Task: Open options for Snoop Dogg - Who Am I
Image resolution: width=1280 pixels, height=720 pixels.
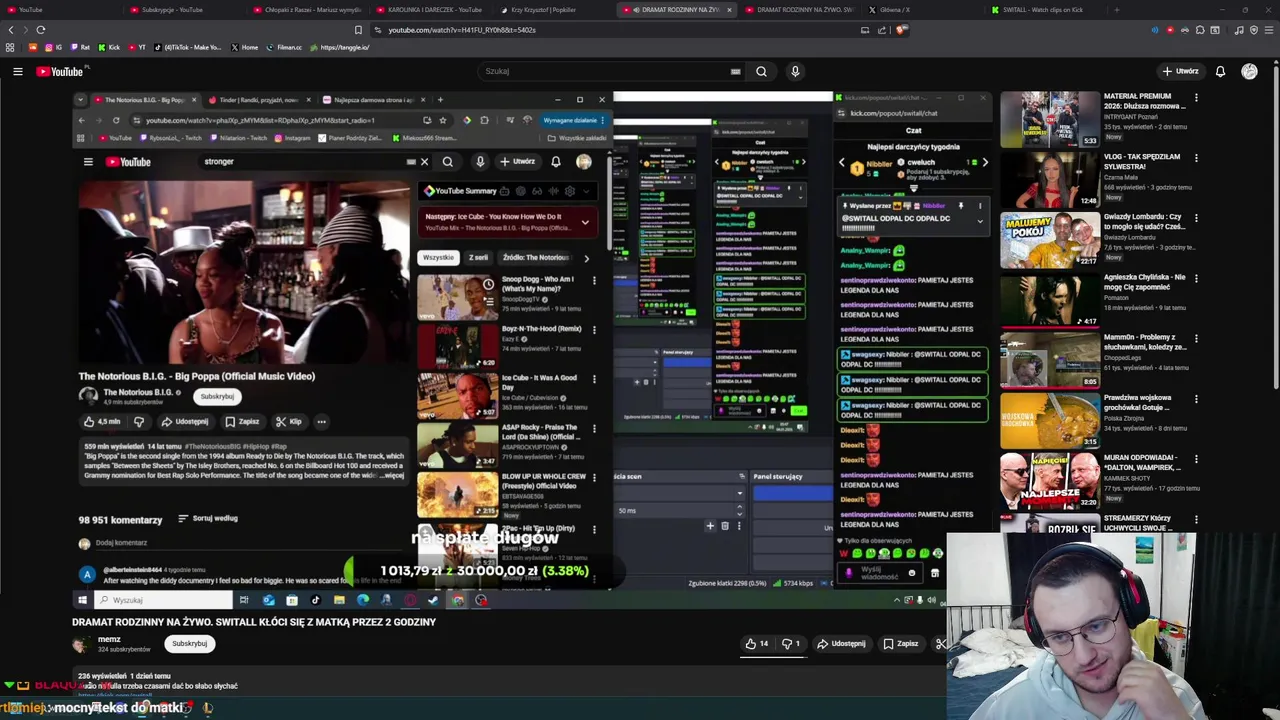Action: [594, 281]
